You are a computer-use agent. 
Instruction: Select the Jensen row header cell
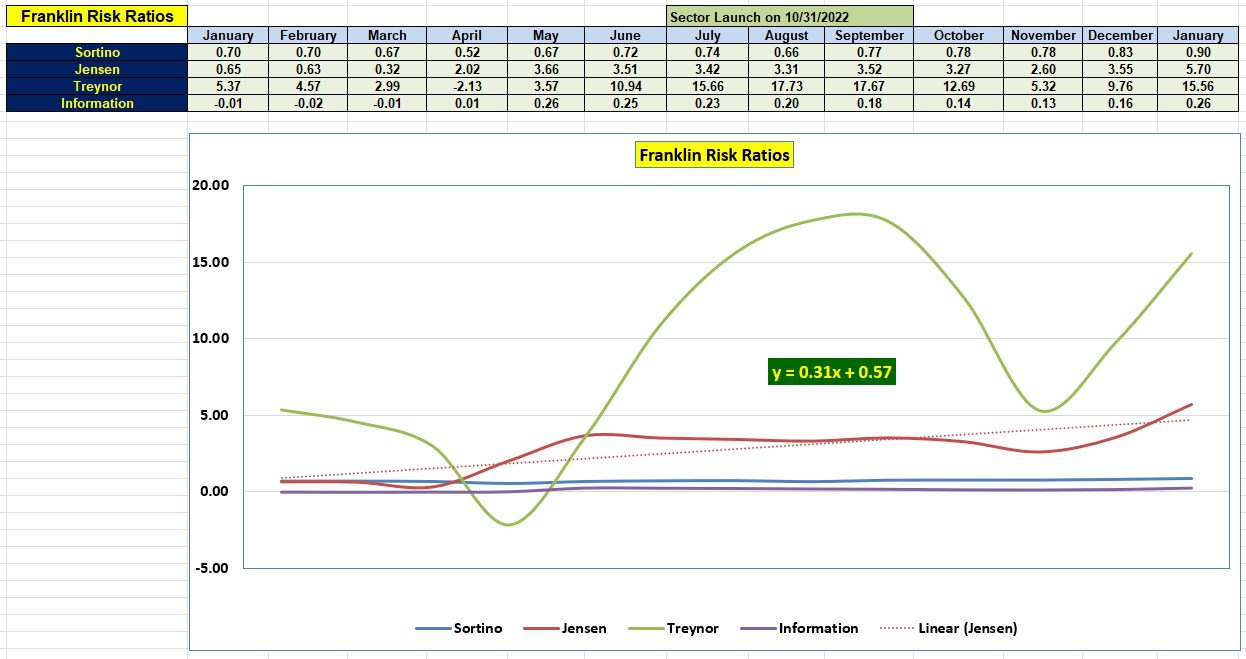coord(95,69)
